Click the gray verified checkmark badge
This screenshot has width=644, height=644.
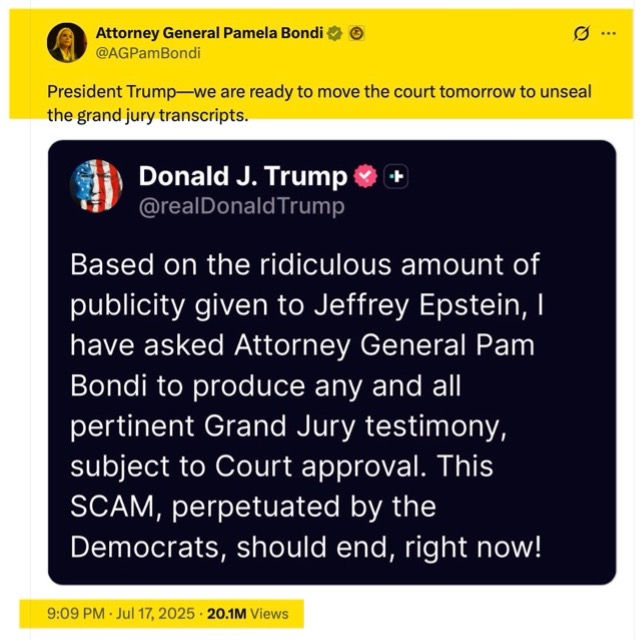tap(337, 32)
